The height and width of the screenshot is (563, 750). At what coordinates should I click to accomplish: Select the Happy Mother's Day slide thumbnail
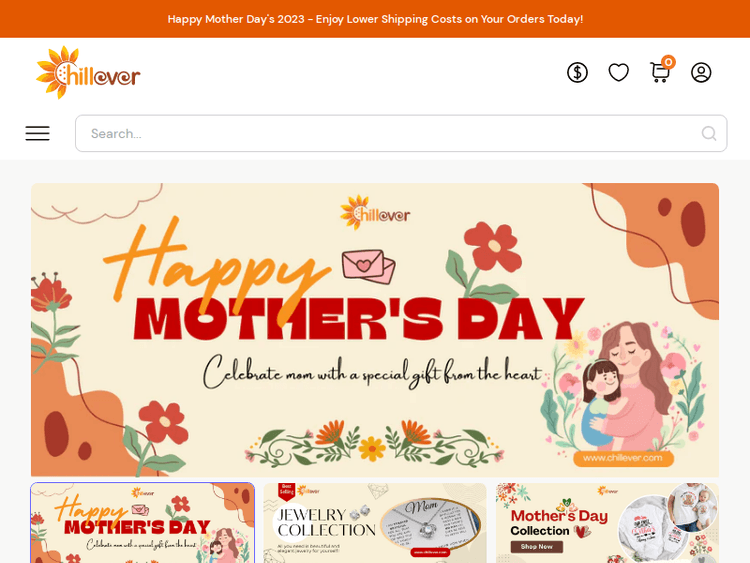tap(143, 523)
